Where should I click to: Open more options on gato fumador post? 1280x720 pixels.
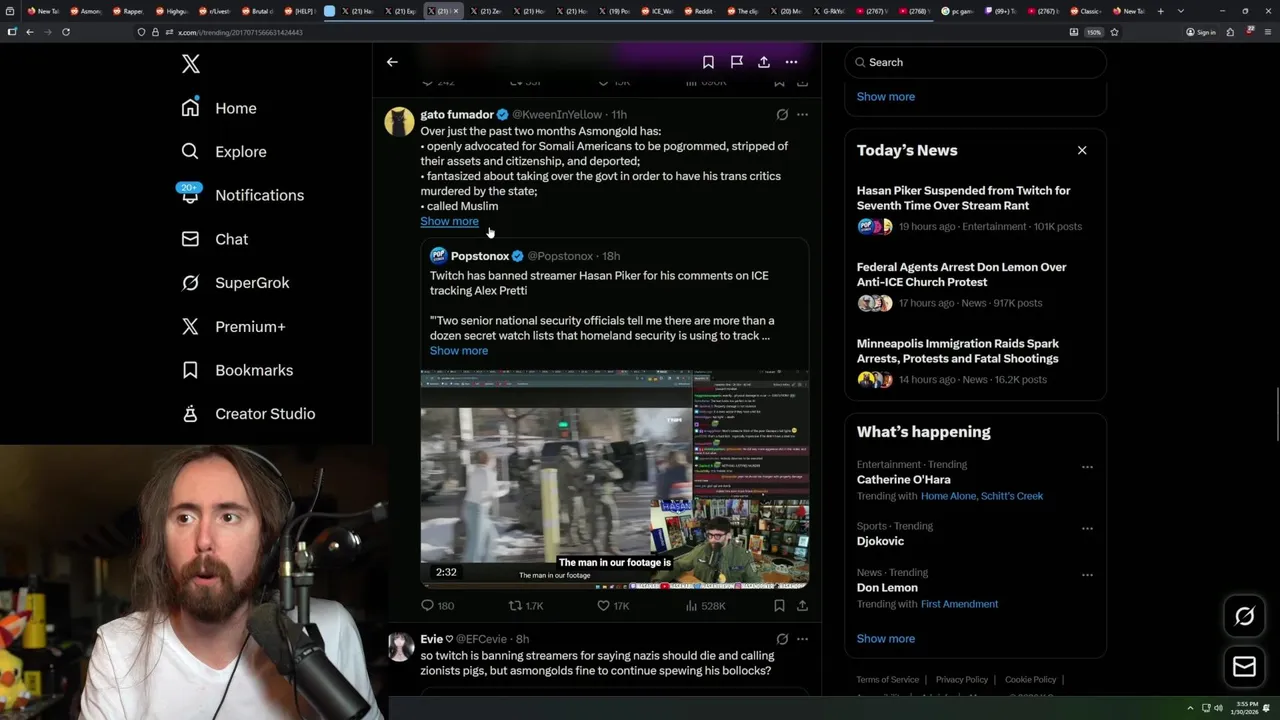coord(802,115)
